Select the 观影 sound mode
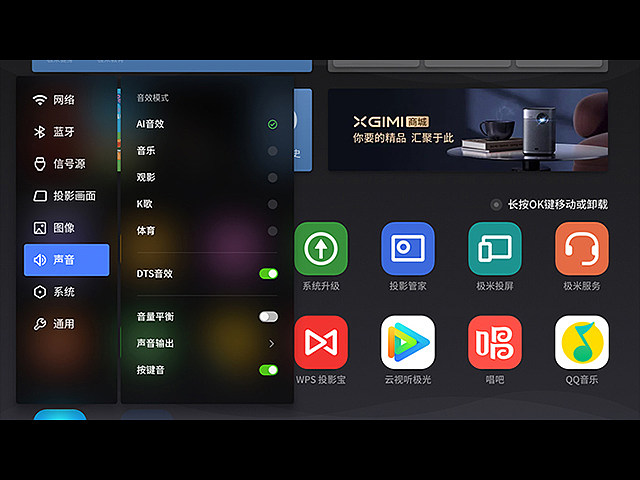The image size is (640, 480). 207,178
